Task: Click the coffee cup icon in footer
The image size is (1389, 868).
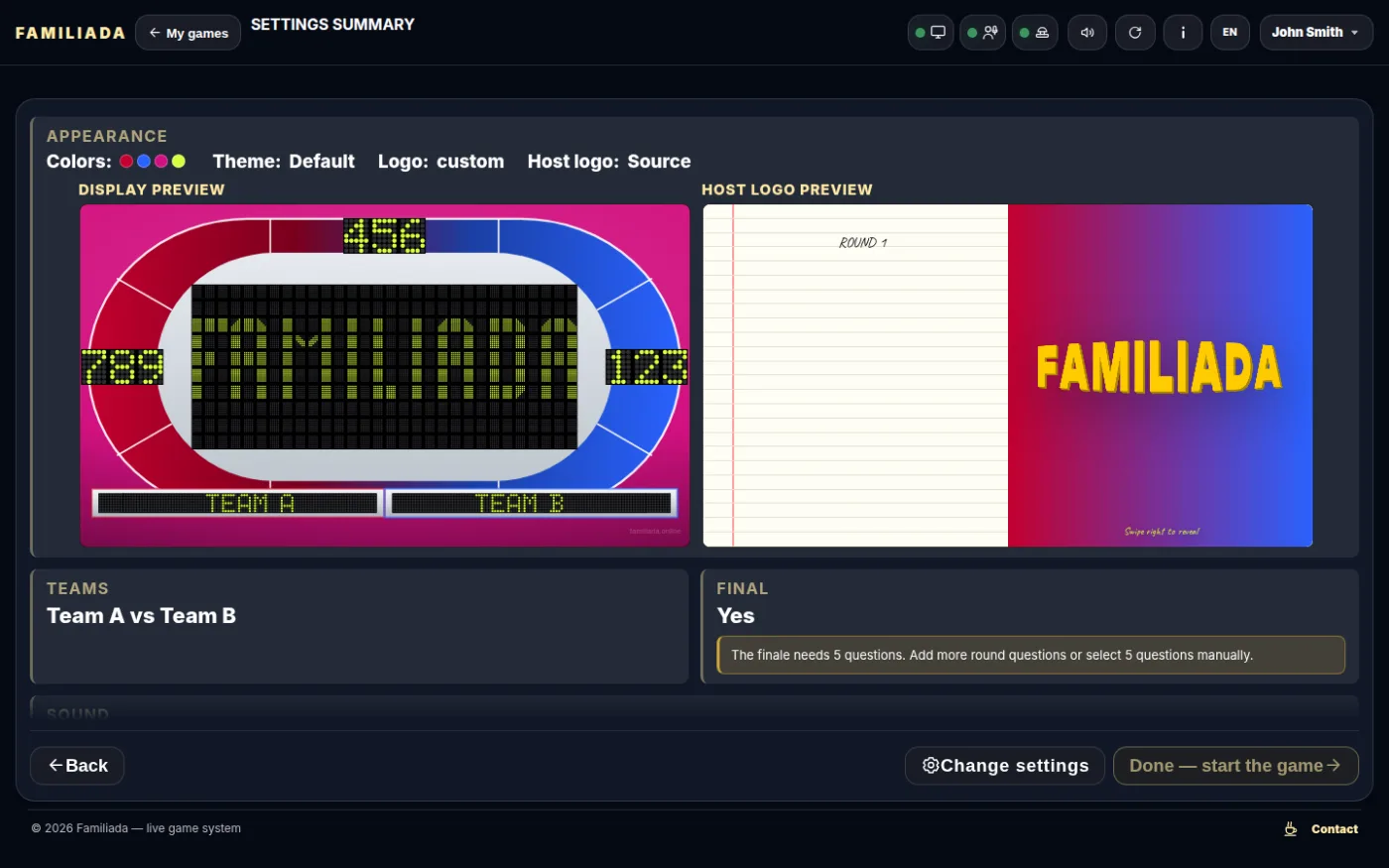Action: (1291, 829)
